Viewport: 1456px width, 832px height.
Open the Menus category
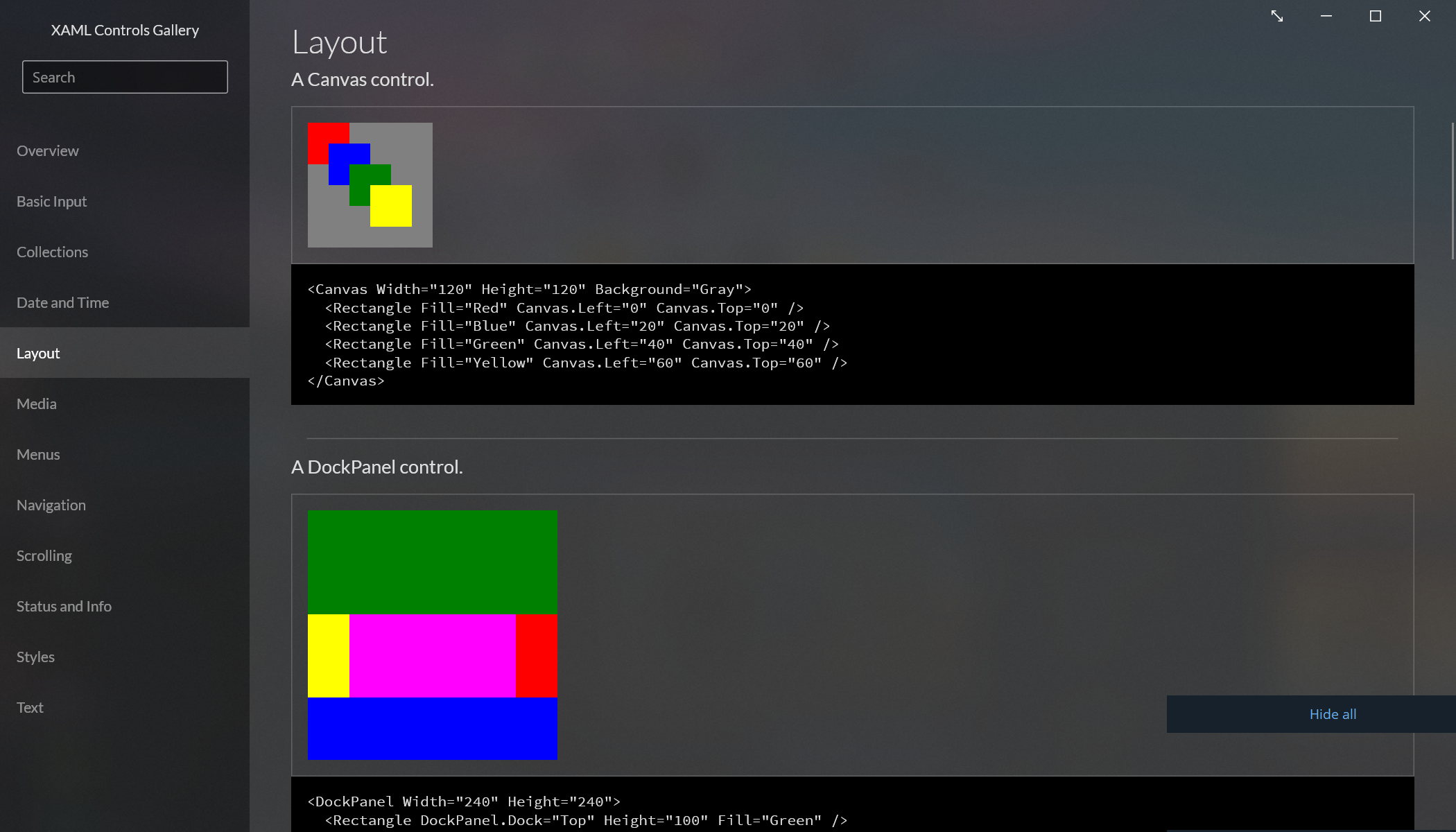[38, 454]
